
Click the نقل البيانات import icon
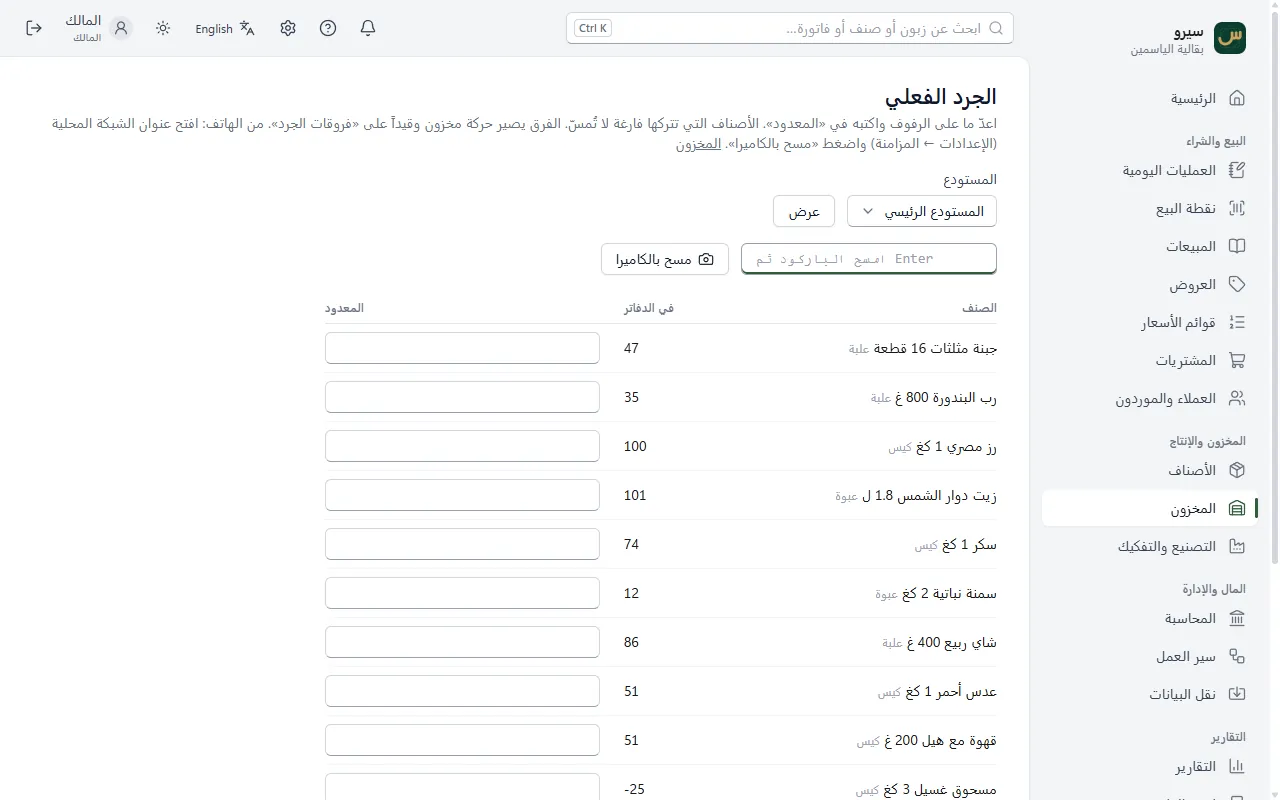(x=1237, y=694)
